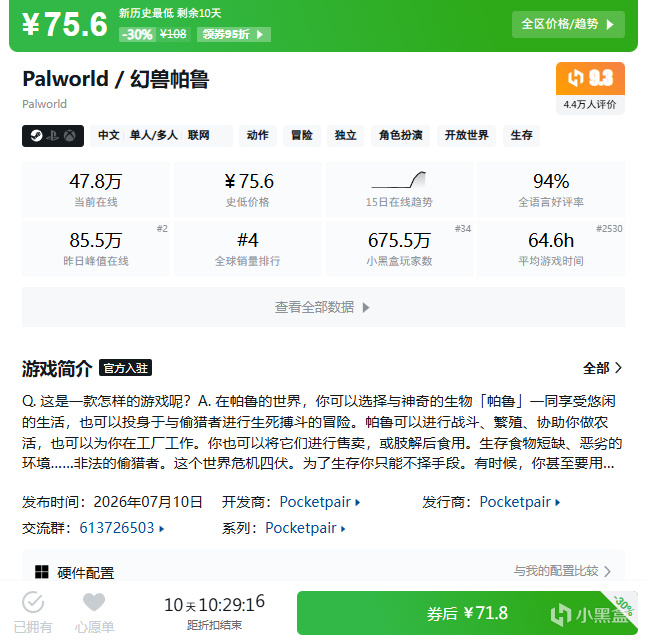Click the countdown 距折扣结束 timer
The width and height of the screenshot is (647, 642).
[214, 613]
